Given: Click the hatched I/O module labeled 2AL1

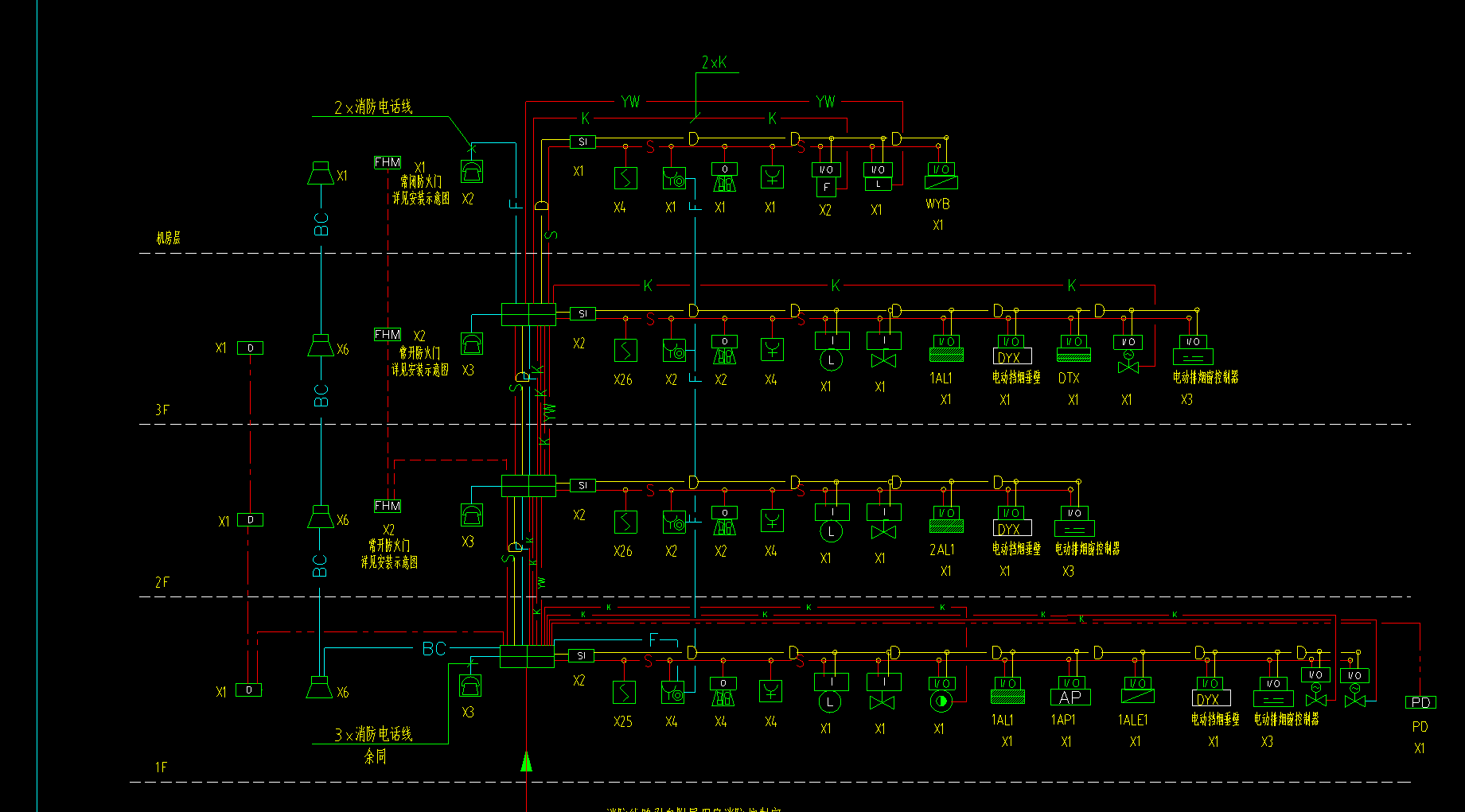Looking at the screenshot, I should click(x=946, y=519).
